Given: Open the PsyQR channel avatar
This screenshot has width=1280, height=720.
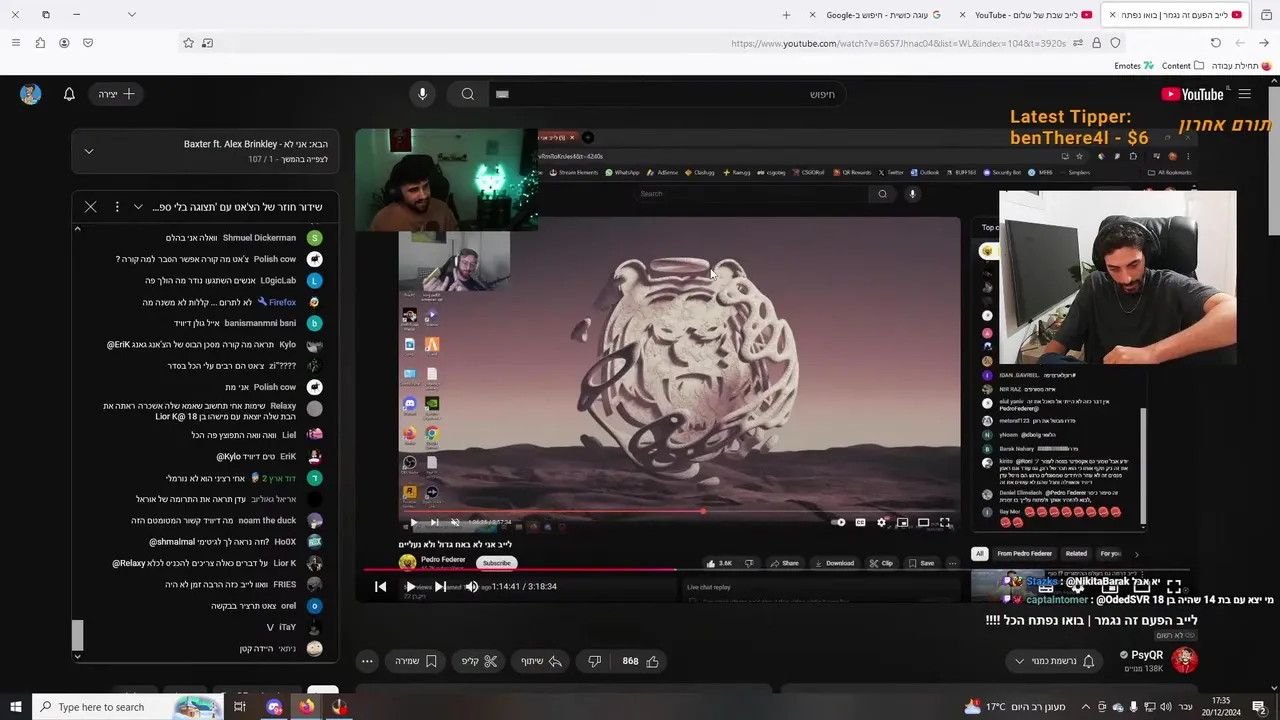Looking at the screenshot, I should [1184, 660].
